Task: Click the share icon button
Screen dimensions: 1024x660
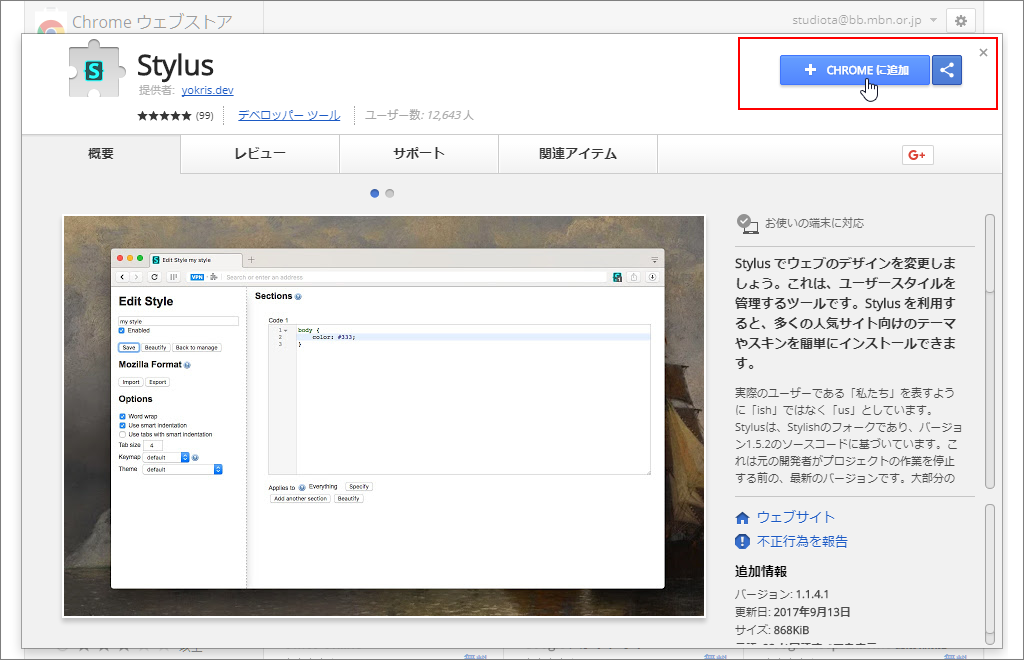Action: tap(947, 70)
